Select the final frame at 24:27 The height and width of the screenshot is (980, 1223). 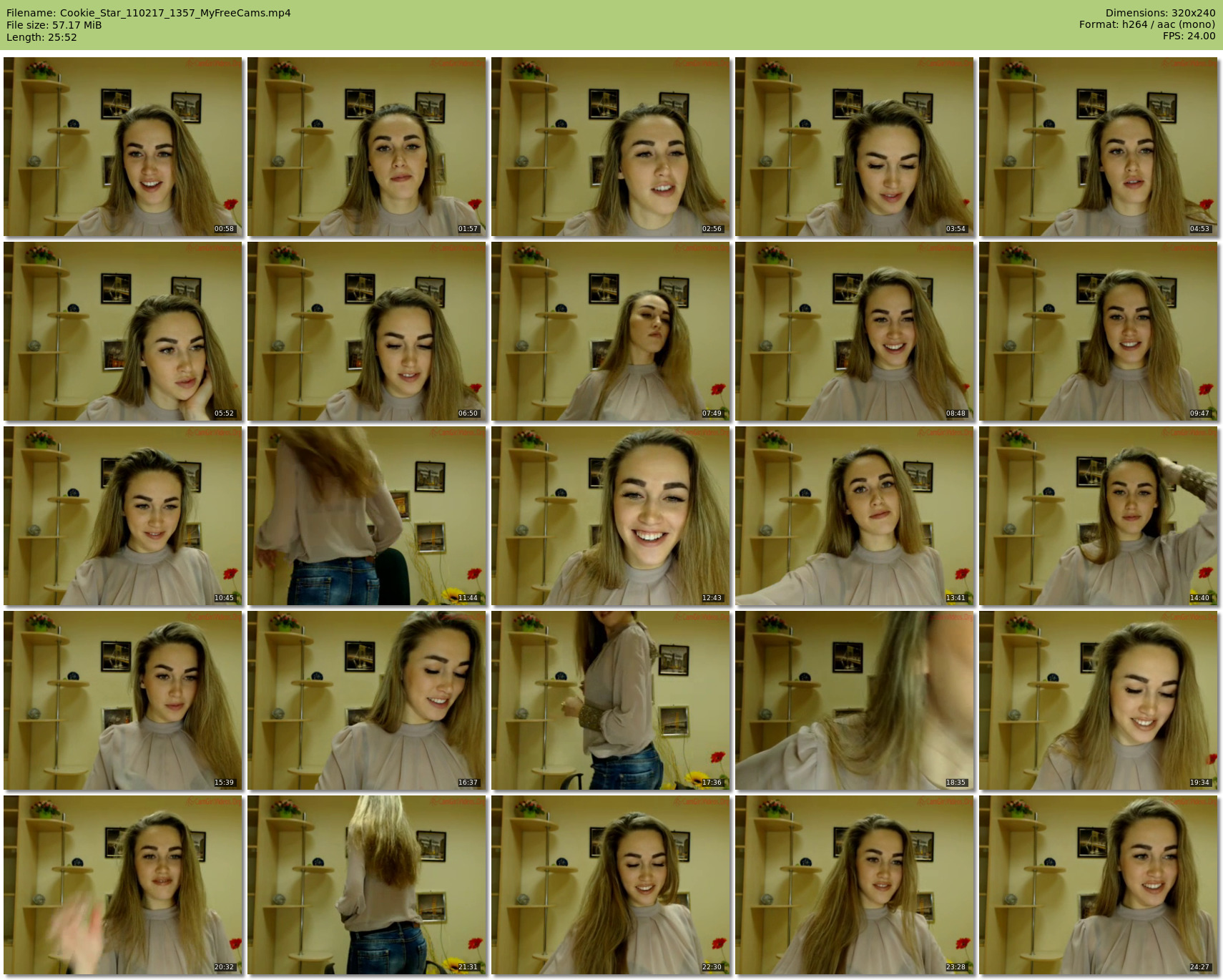tap(1099, 885)
